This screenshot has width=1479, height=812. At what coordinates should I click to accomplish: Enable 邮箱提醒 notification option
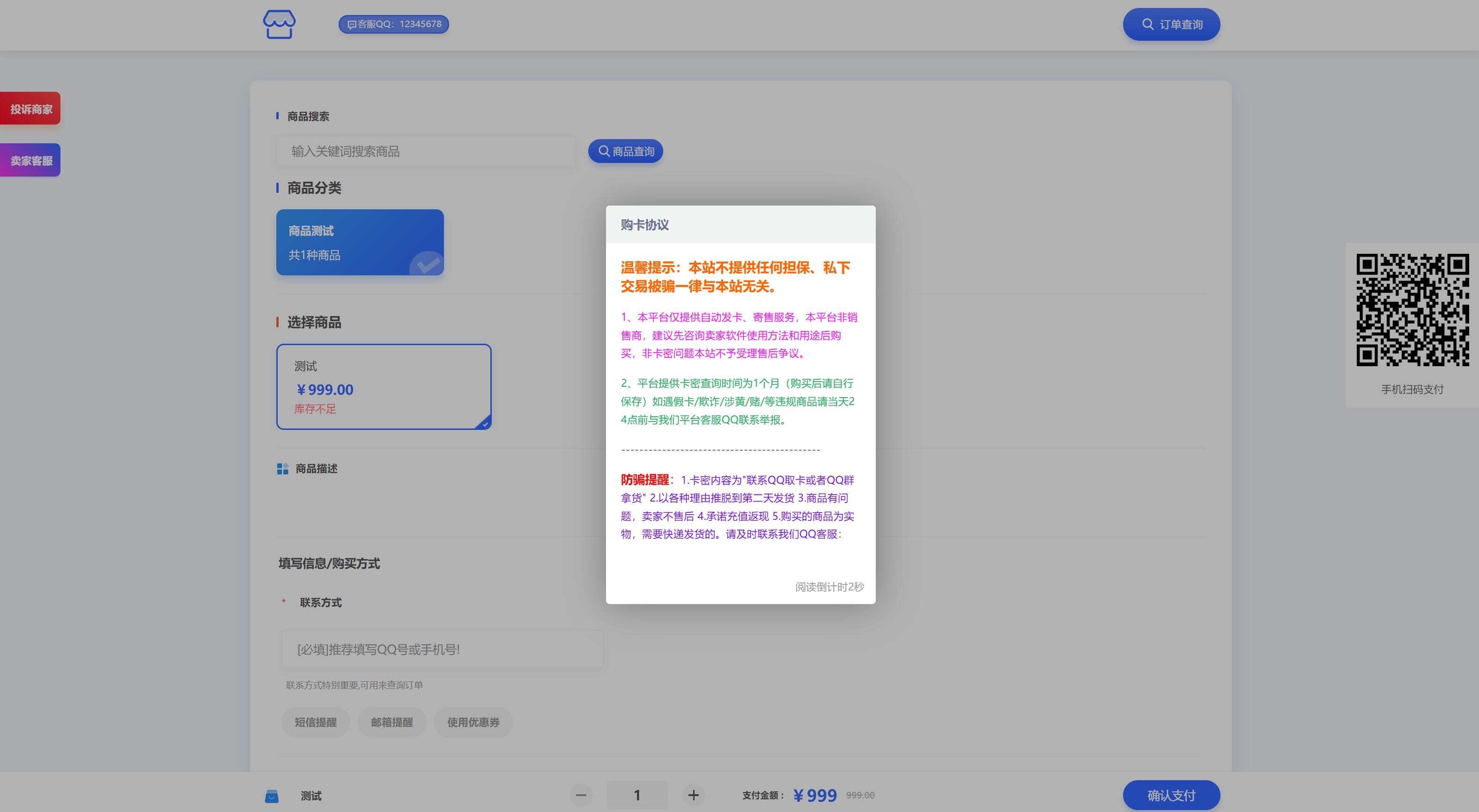392,722
